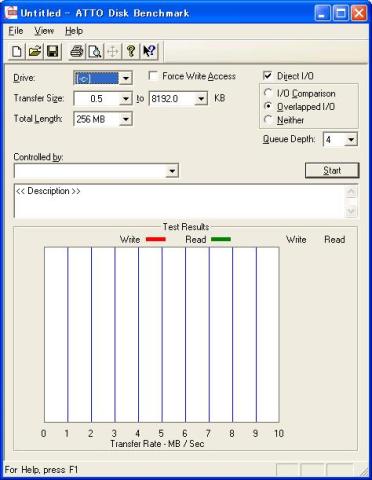Close the ATTO Disk Benchmark window
The height and width of the screenshot is (480, 372).
(x=359, y=13)
